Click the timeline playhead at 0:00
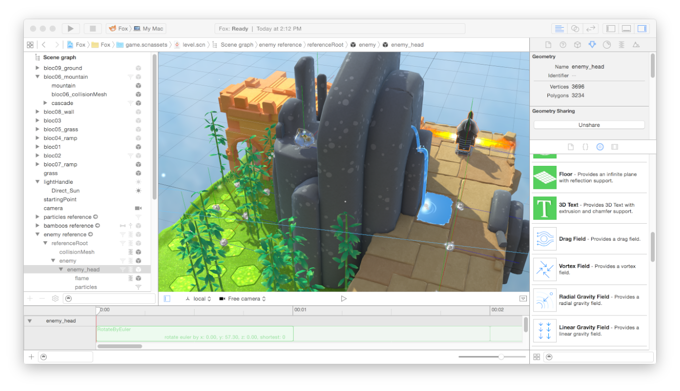The image size is (680, 391). pyautogui.click(x=97, y=310)
